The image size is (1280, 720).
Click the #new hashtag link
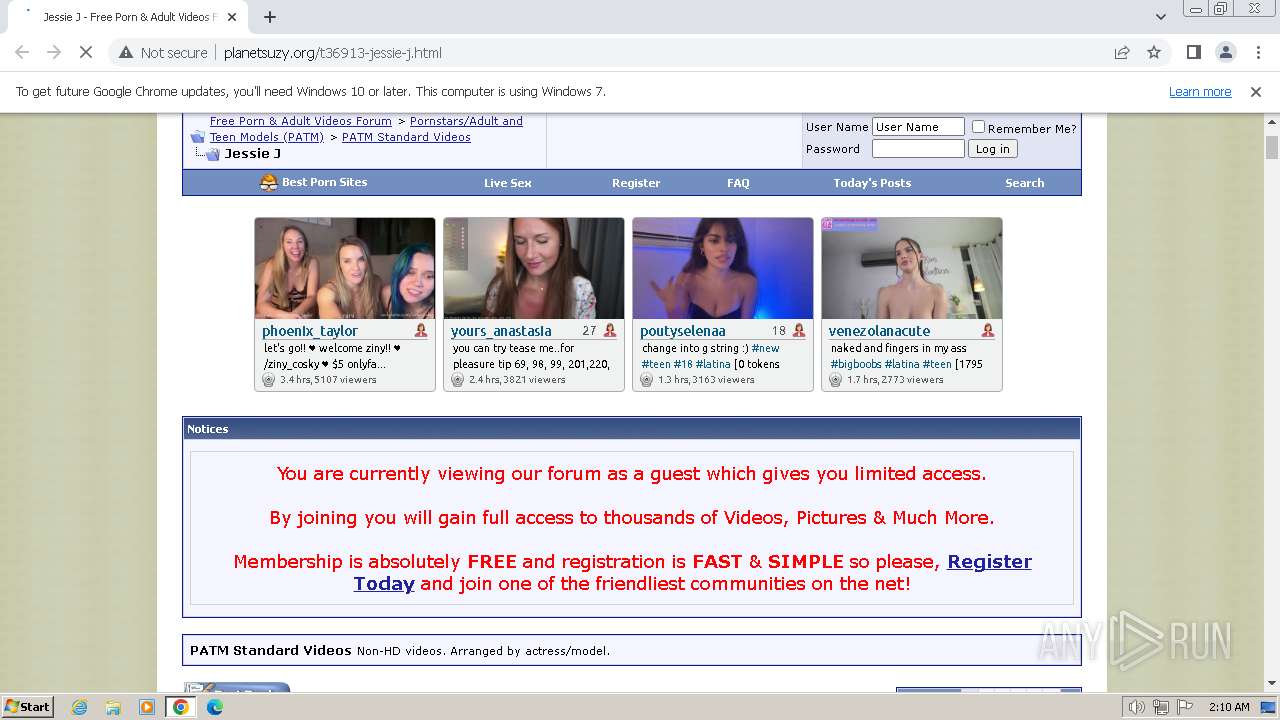(766, 348)
